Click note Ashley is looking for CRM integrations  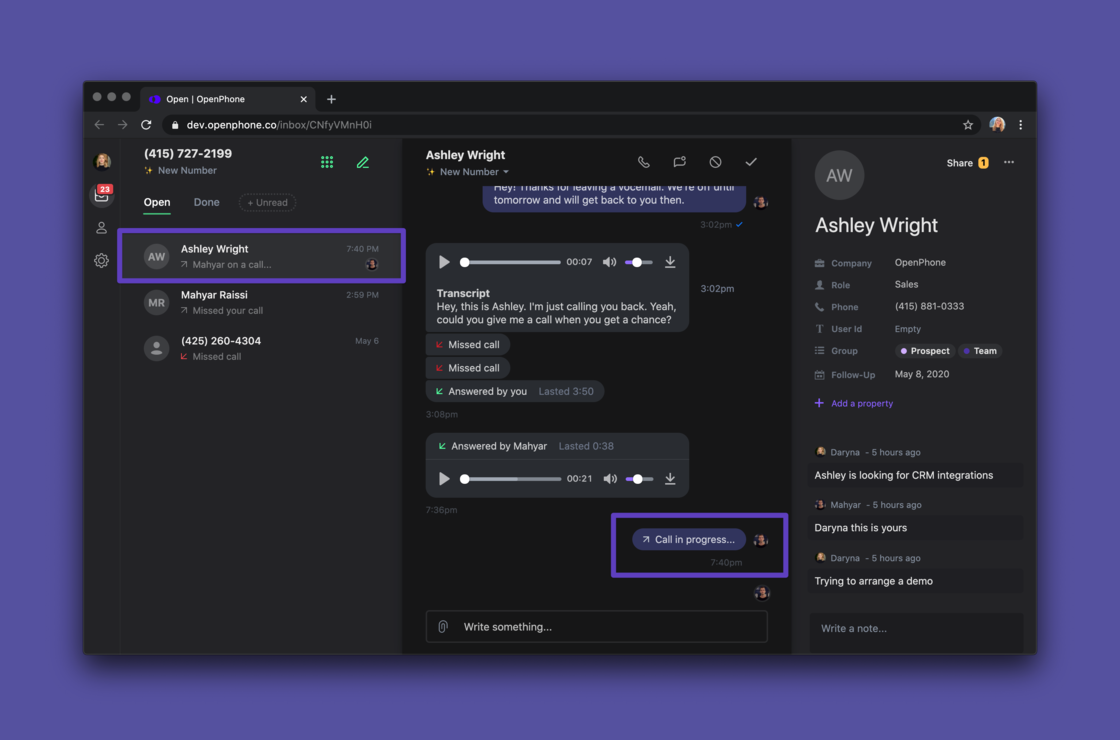click(x=916, y=475)
